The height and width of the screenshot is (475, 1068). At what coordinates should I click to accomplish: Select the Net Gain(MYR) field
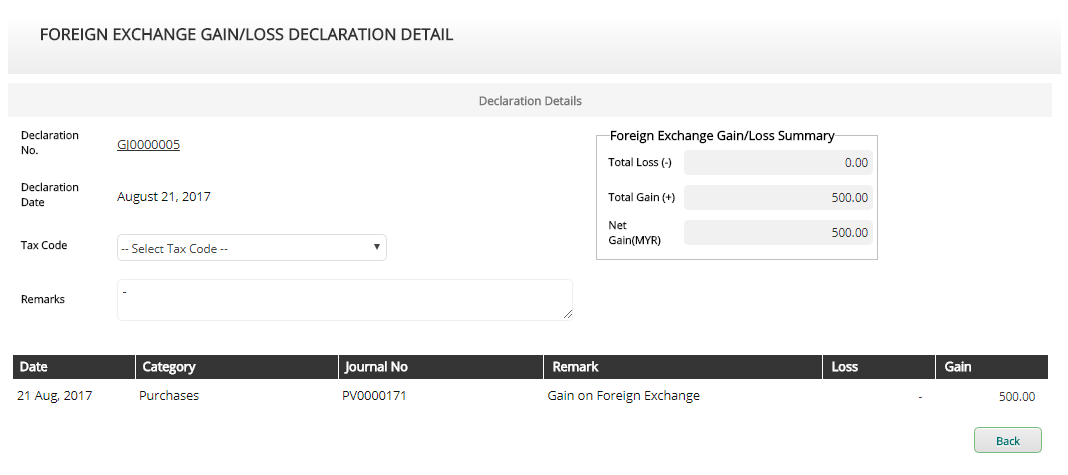click(778, 233)
